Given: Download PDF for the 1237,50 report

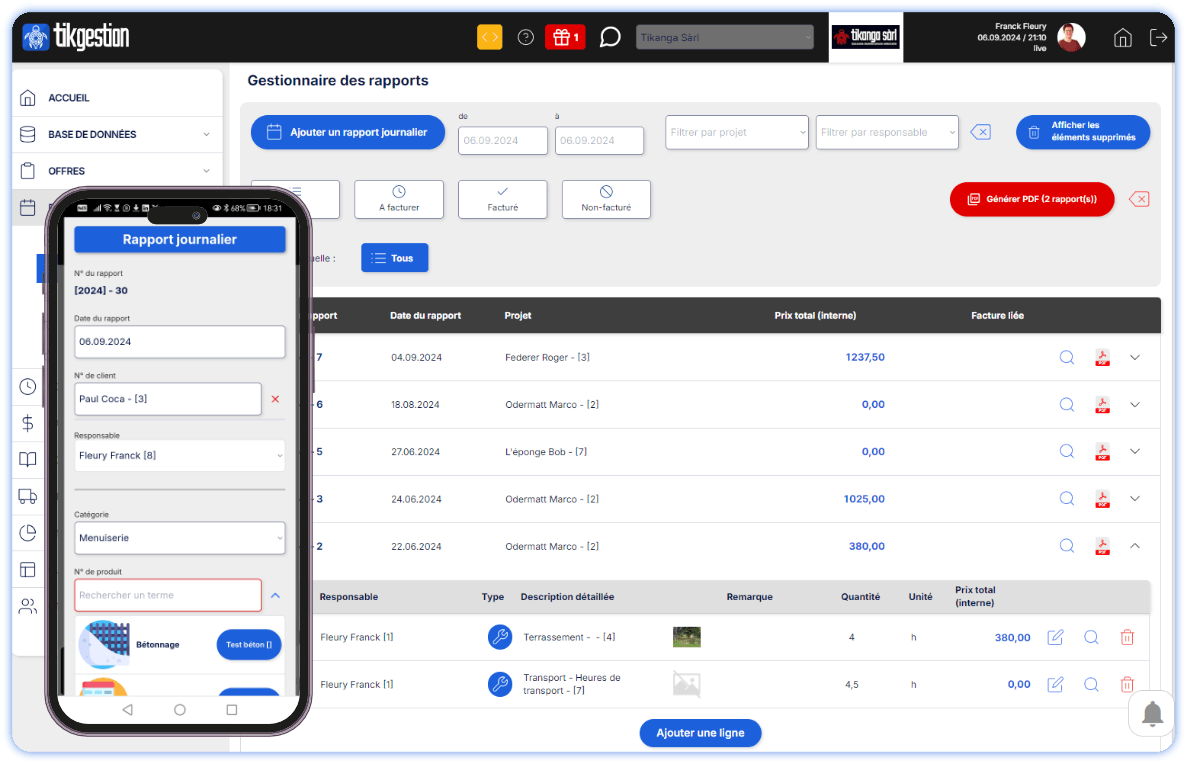Looking at the screenshot, I should 1102,357.
